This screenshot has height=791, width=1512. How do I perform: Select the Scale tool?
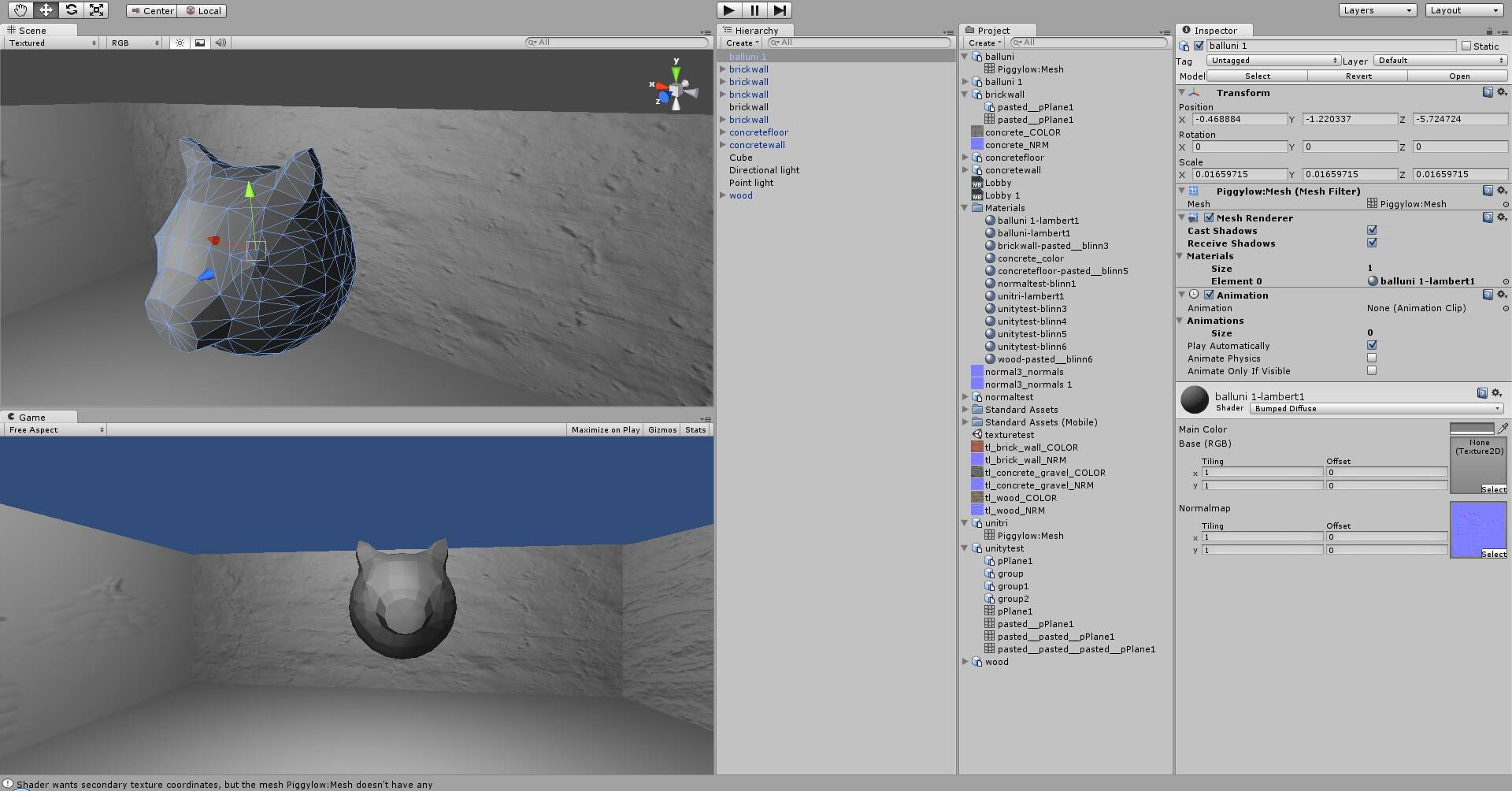point(97,10)
